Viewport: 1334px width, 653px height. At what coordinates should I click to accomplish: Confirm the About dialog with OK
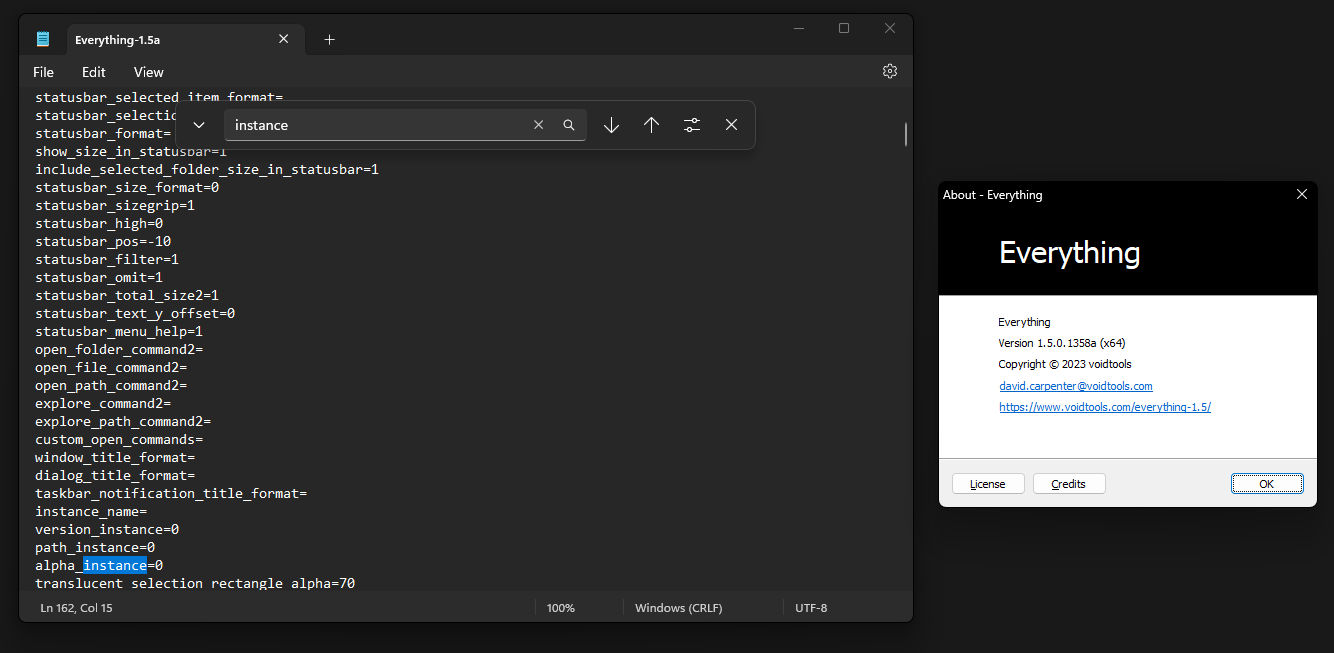(x=1267, y=484)
